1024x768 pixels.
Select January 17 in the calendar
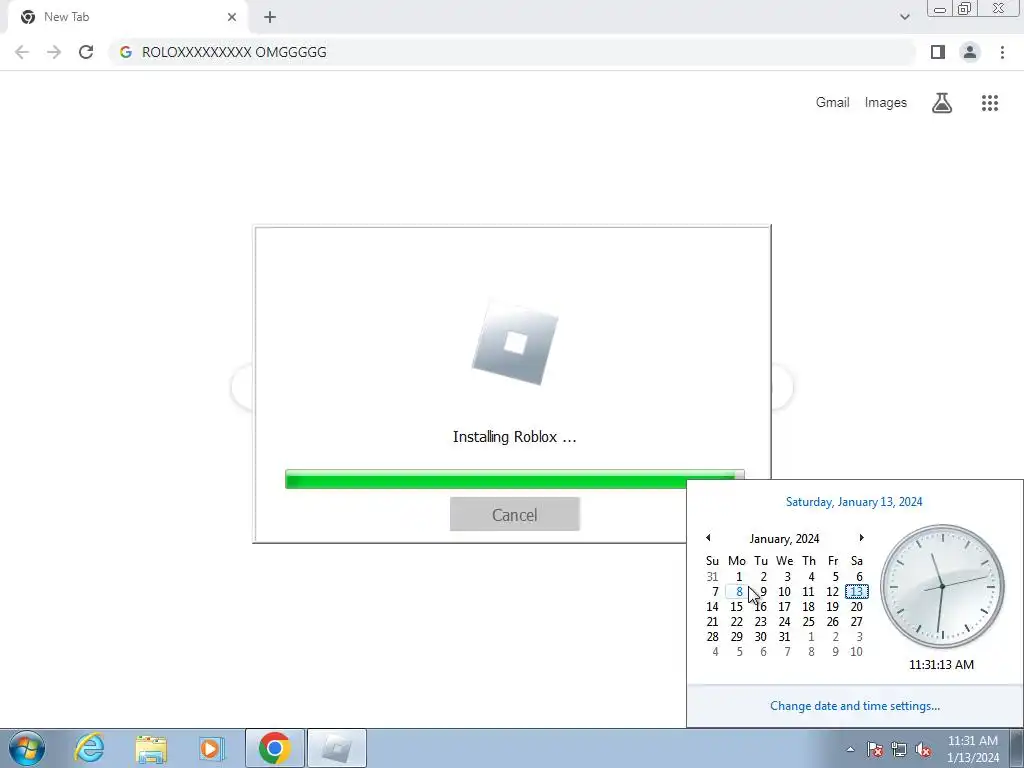784,607
